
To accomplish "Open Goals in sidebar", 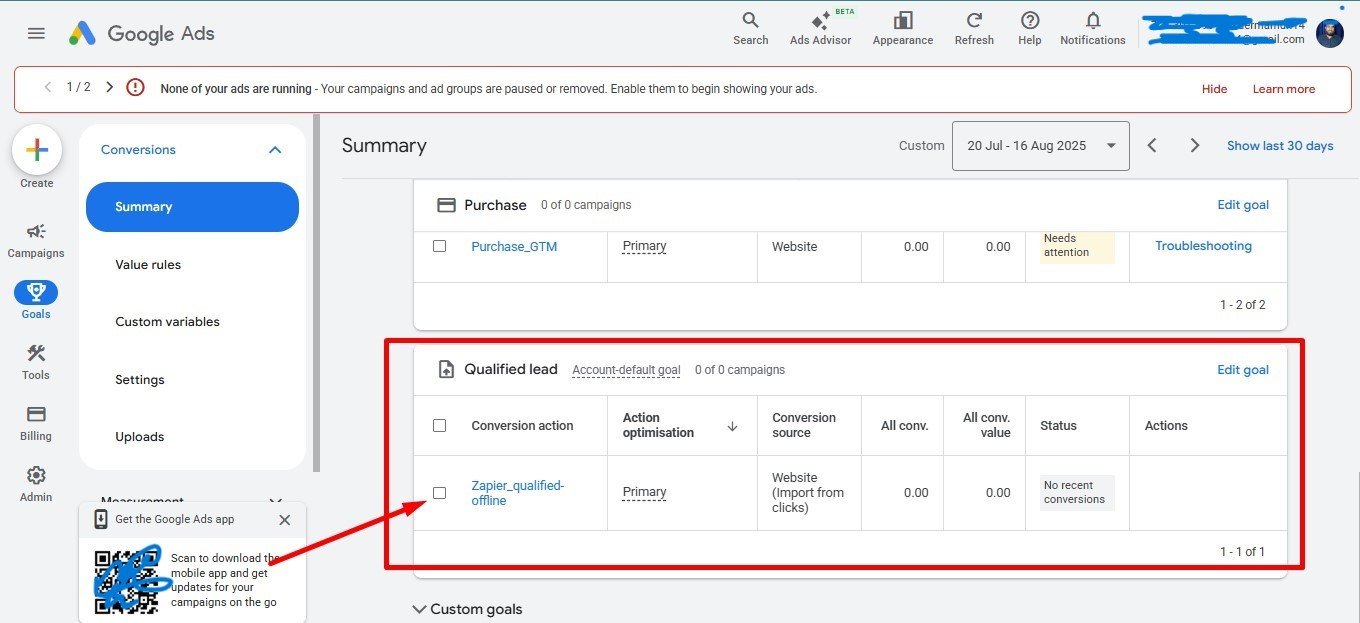I will tap(36, 300).
